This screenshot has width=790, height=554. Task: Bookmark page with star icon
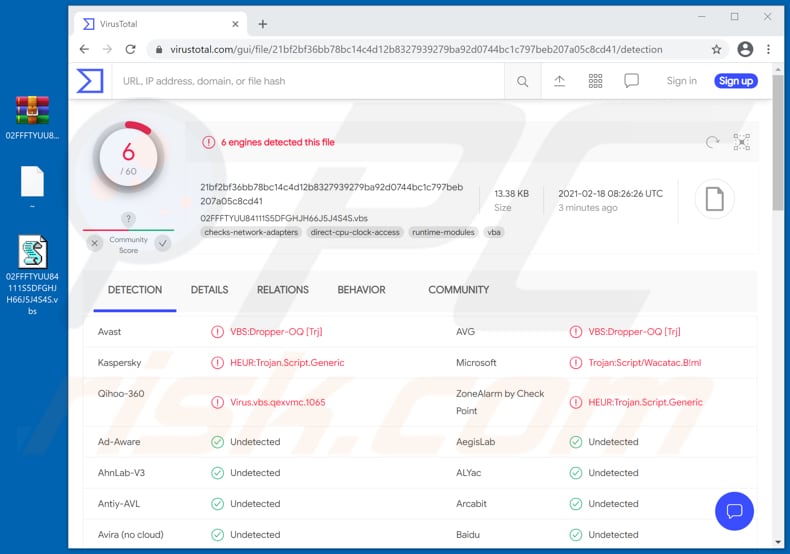tap(716, 49)
